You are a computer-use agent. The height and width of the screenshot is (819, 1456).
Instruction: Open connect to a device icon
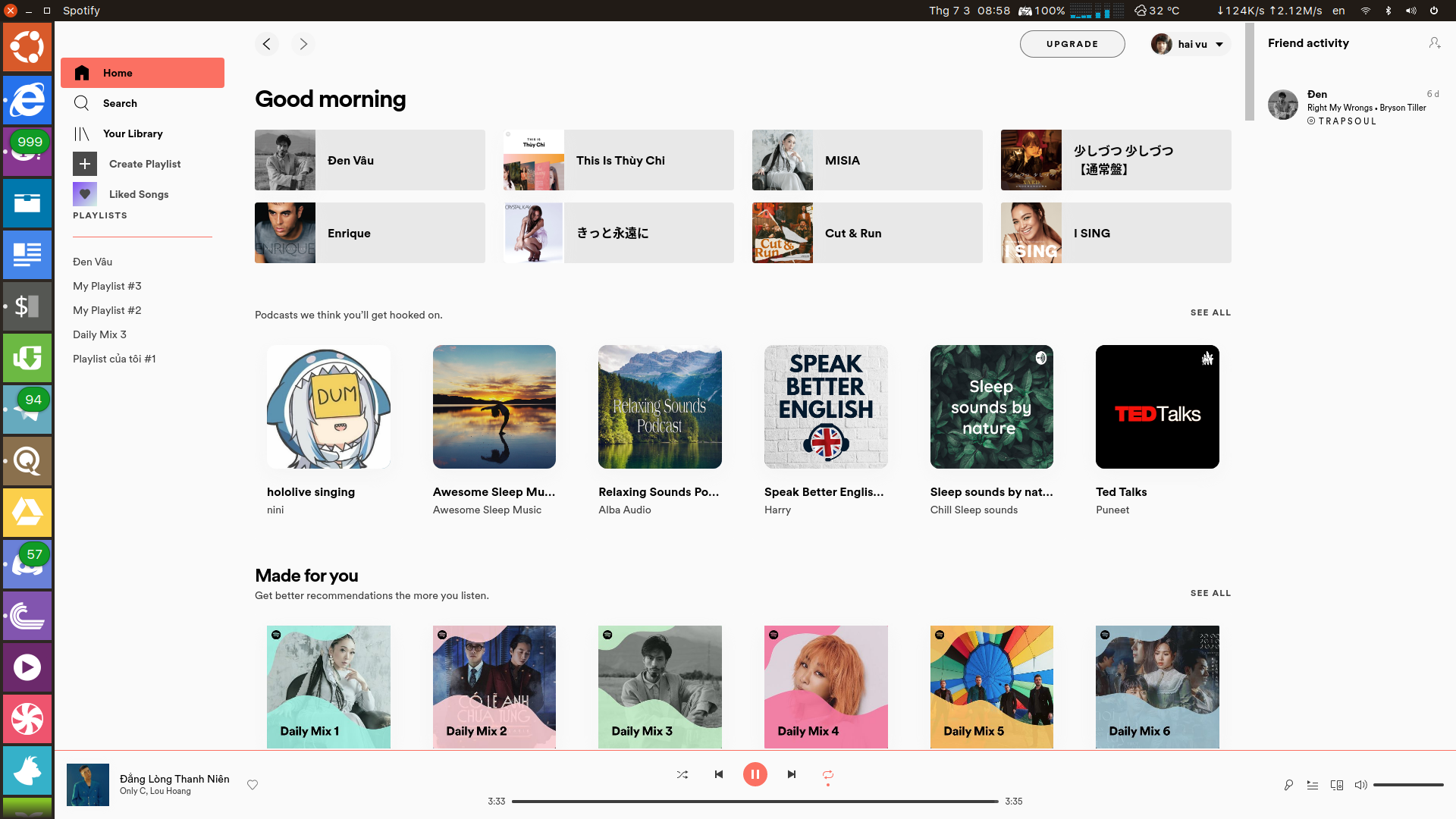[x=1337, y=785]
